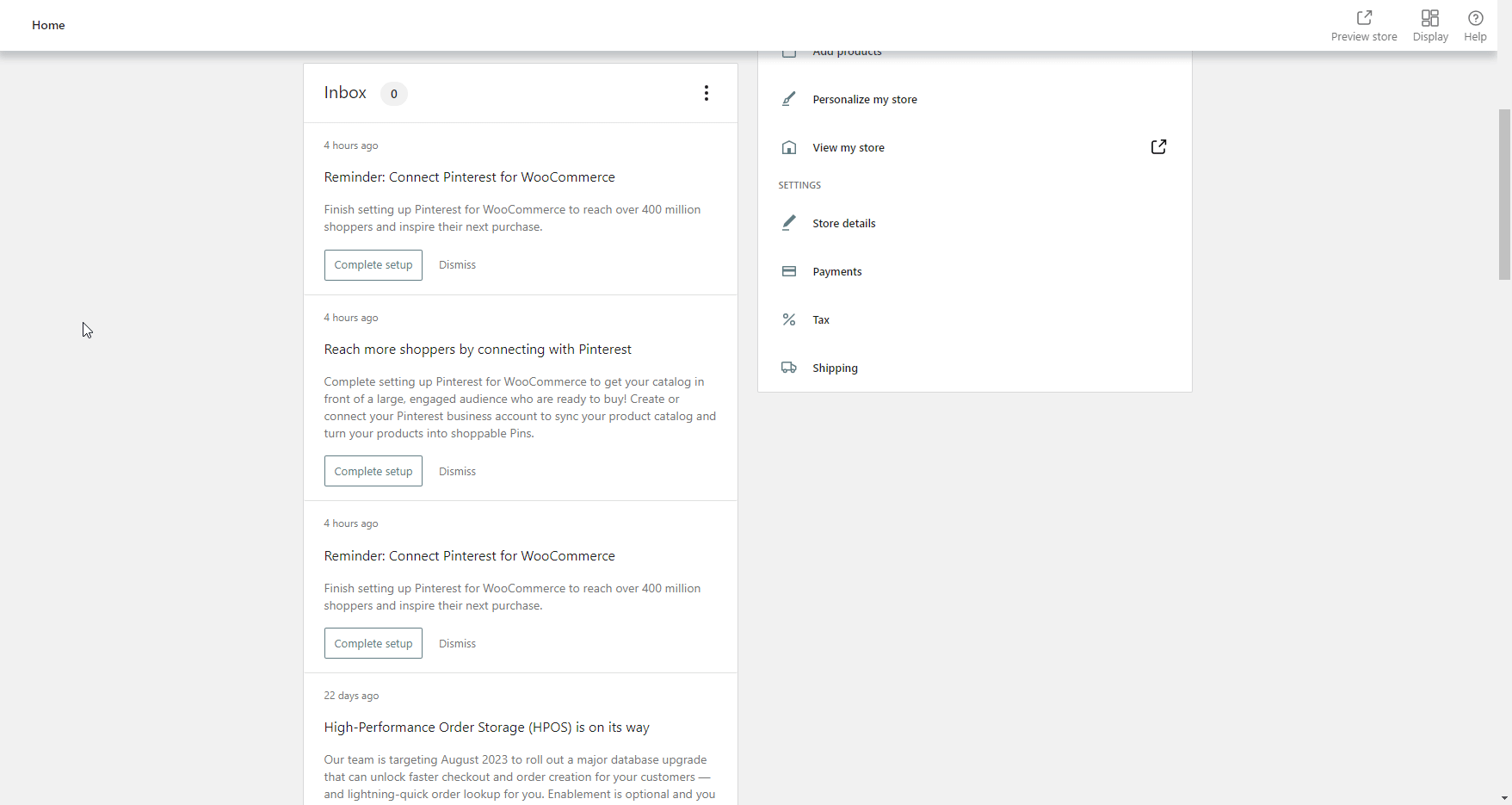The height and width of the screenshot is (805, 1512).
Task: Open Payments settings via the card icon
Action: click(x=789, y=271)
